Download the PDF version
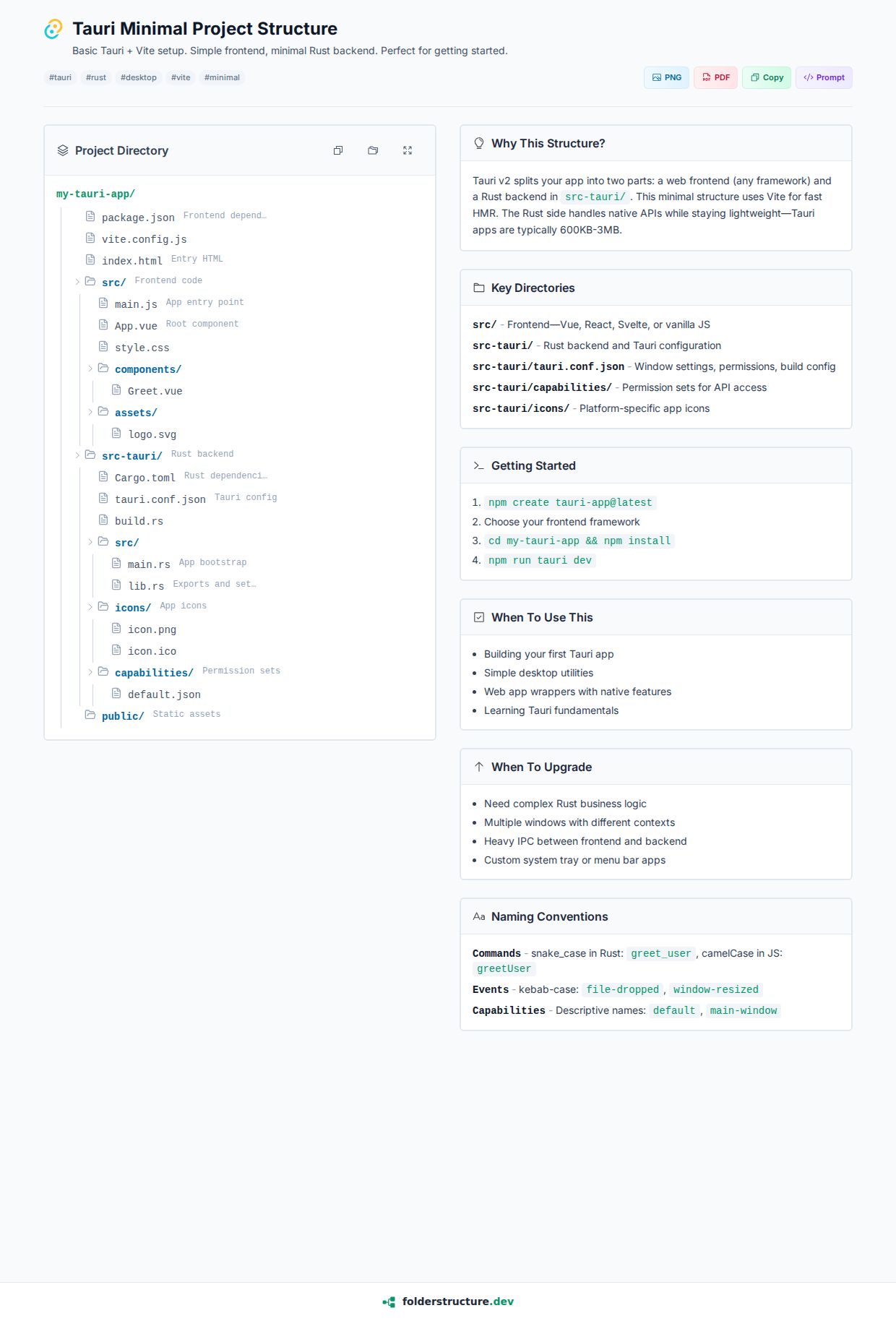The height and width of the screenshot is (1321, 896). (715, 77)
